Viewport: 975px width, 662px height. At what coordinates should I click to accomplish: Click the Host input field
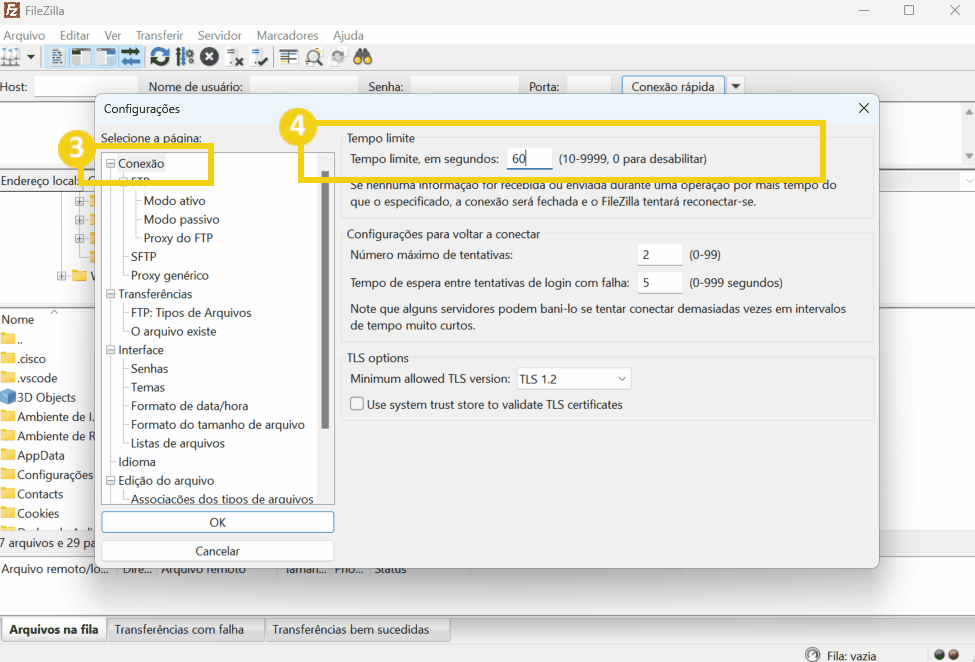(86, 86)
